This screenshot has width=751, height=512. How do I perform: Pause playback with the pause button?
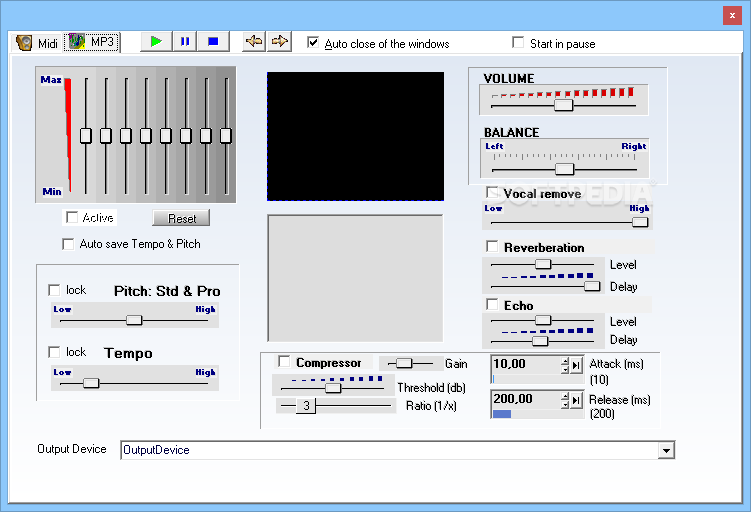pyautogui.click(x=185, y=42)
